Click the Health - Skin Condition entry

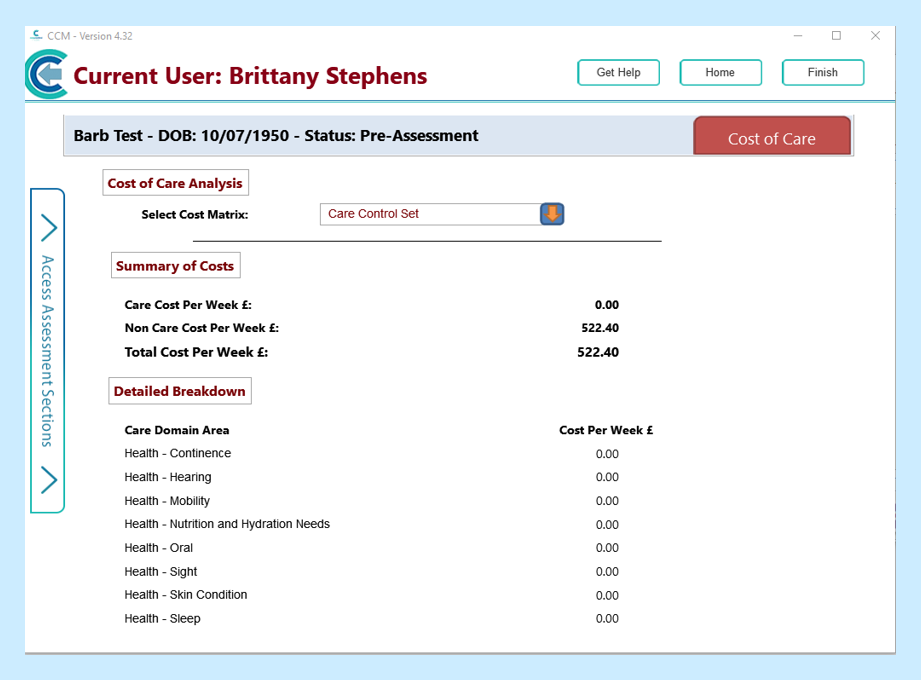click(x=185, y=595)
